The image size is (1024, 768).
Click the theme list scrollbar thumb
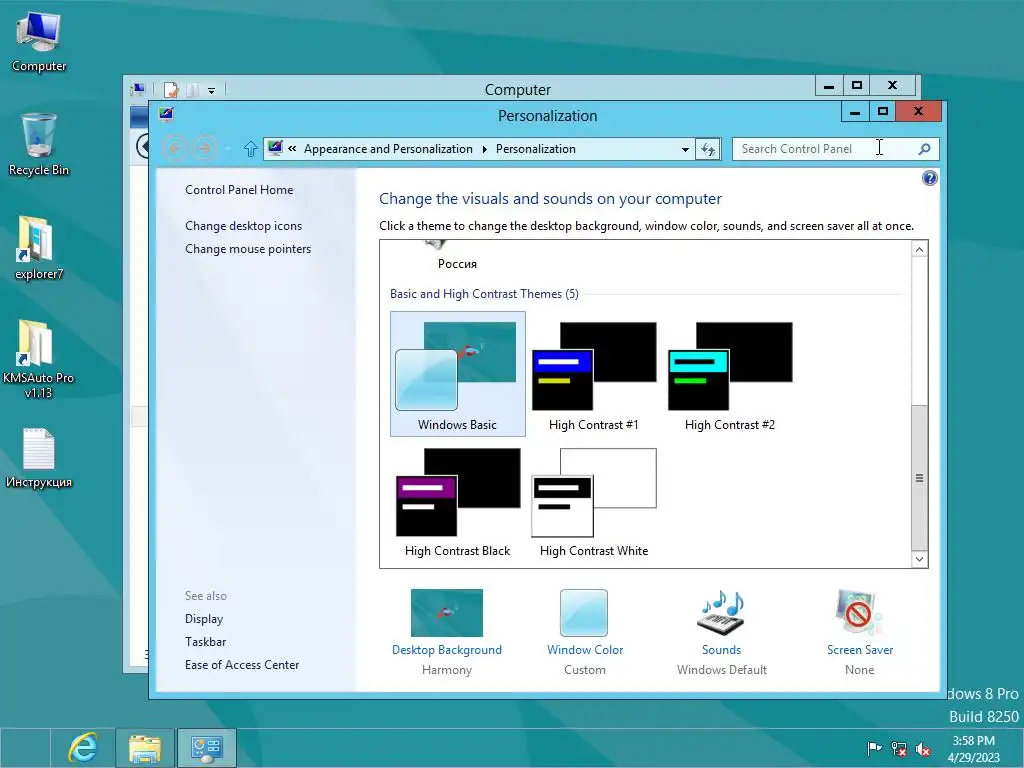(919, 477)
